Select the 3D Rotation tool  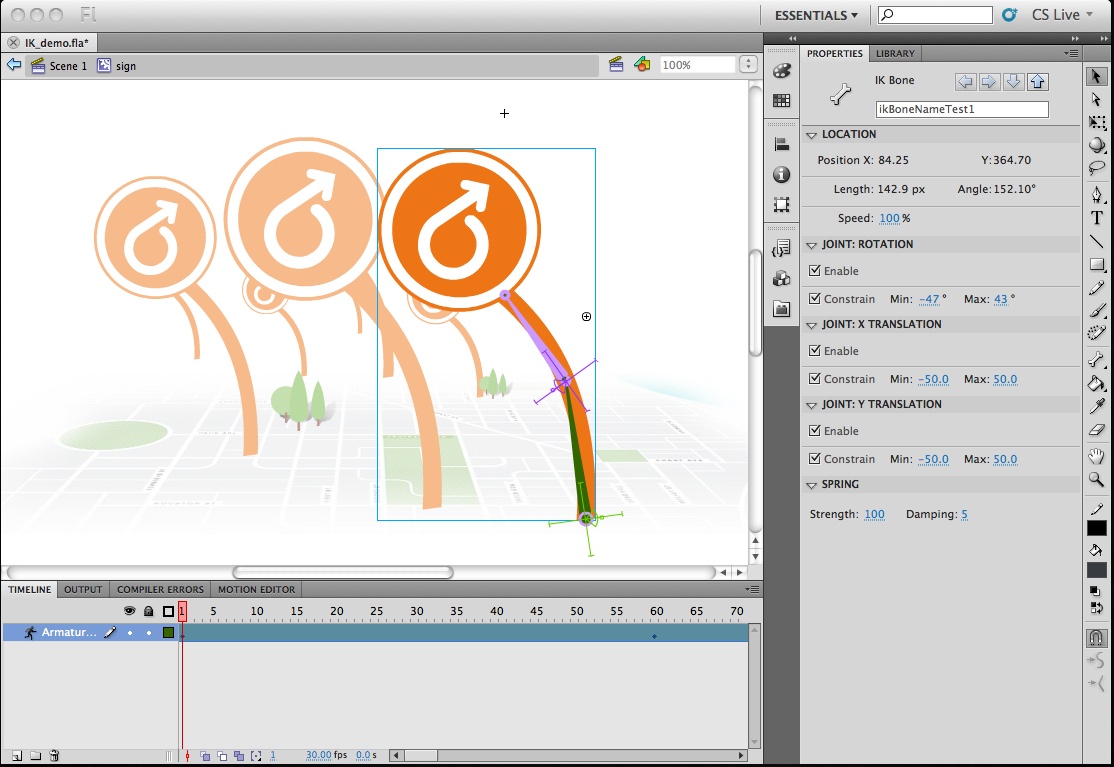[1096, 145]
